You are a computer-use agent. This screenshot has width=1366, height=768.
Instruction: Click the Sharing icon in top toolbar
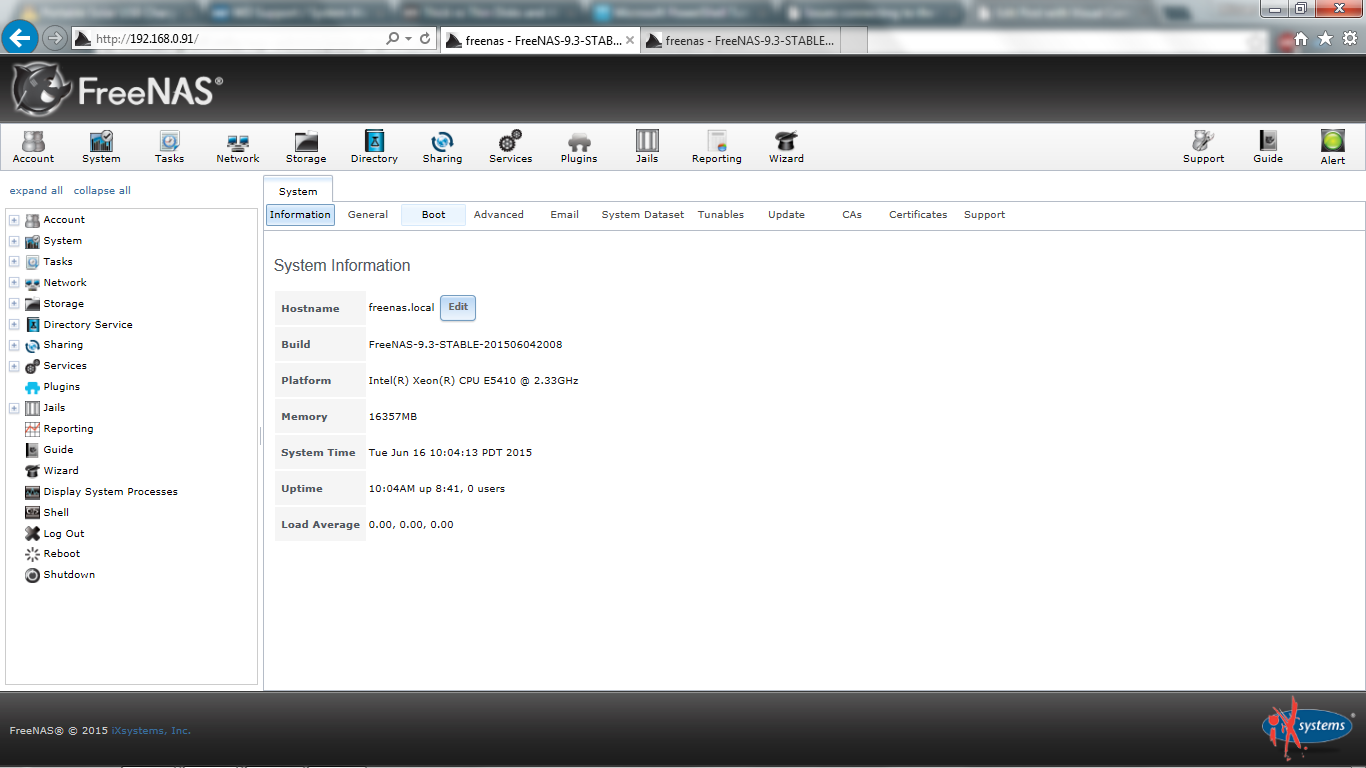click(x=442, y=146)
